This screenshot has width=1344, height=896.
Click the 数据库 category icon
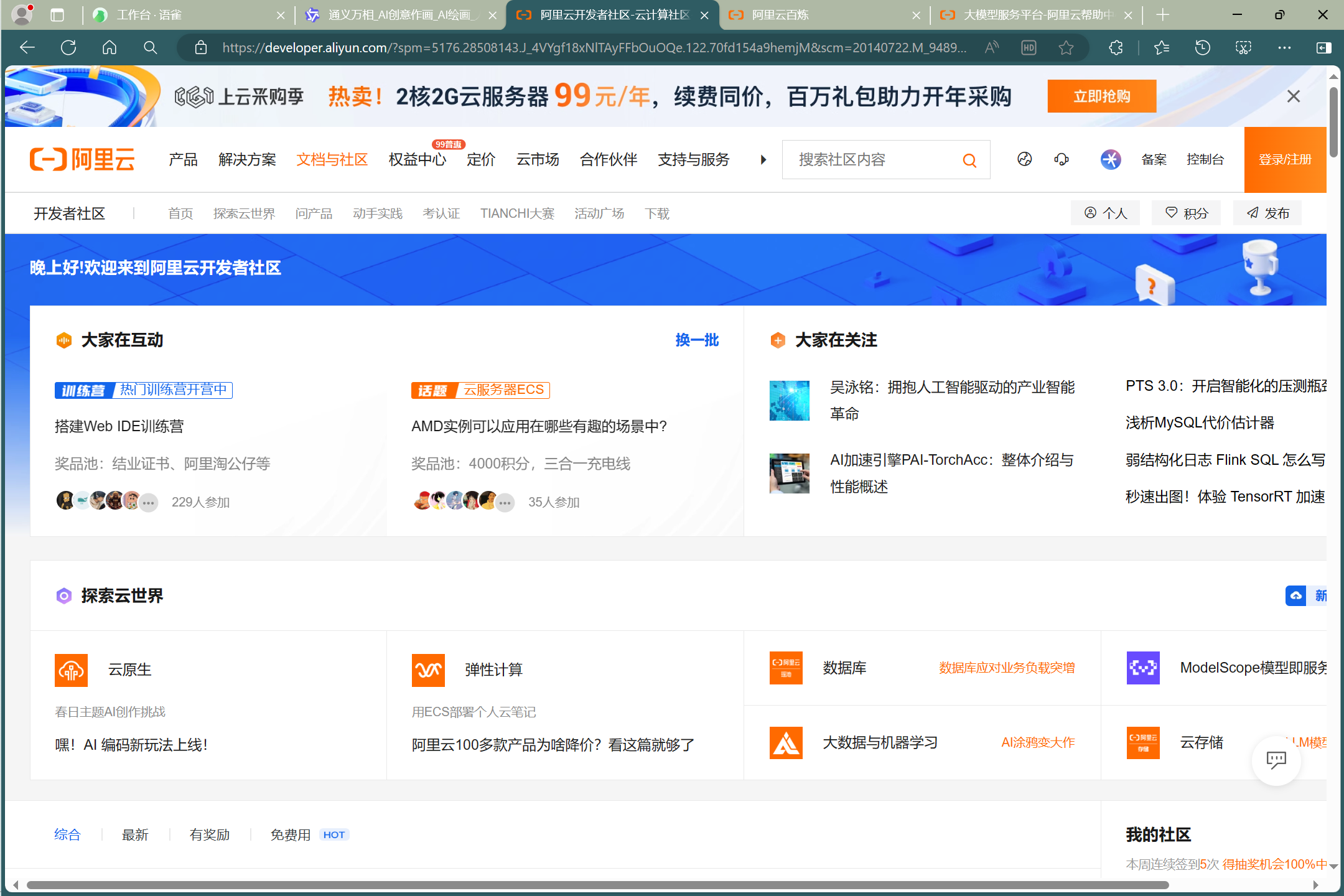coord(786,668)
